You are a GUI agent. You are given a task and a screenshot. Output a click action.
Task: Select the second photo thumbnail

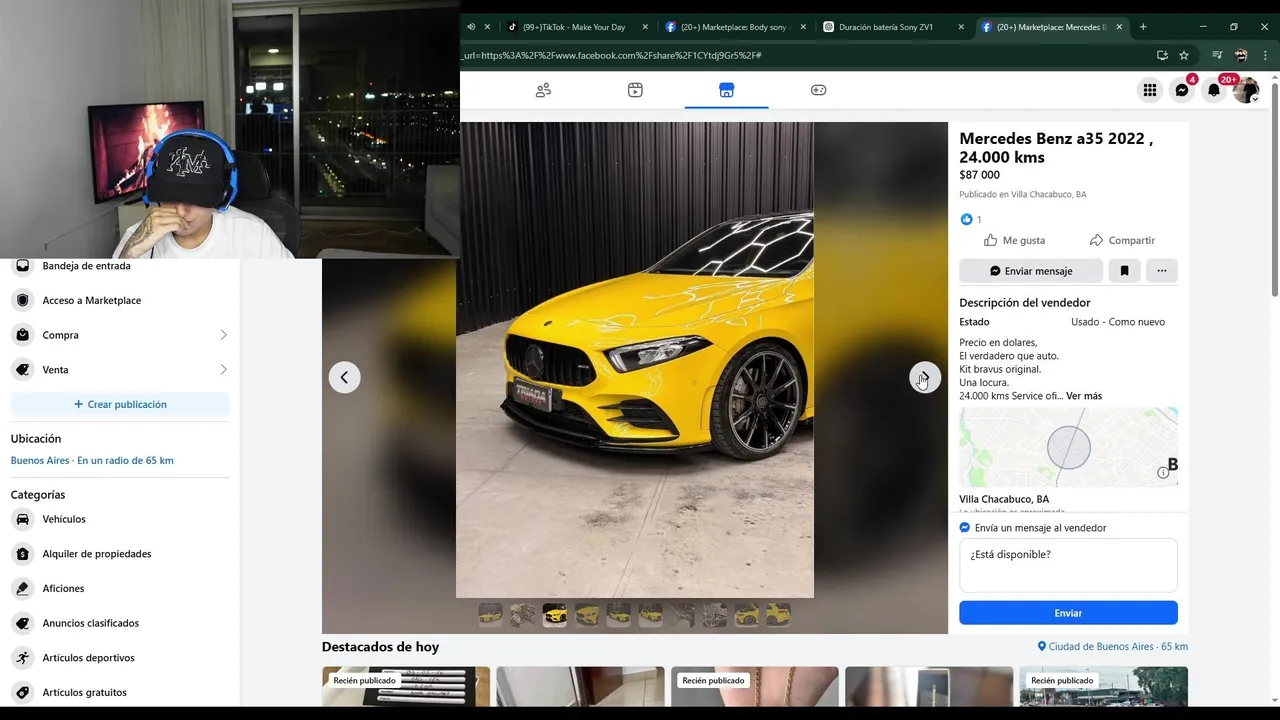point(522,615)
